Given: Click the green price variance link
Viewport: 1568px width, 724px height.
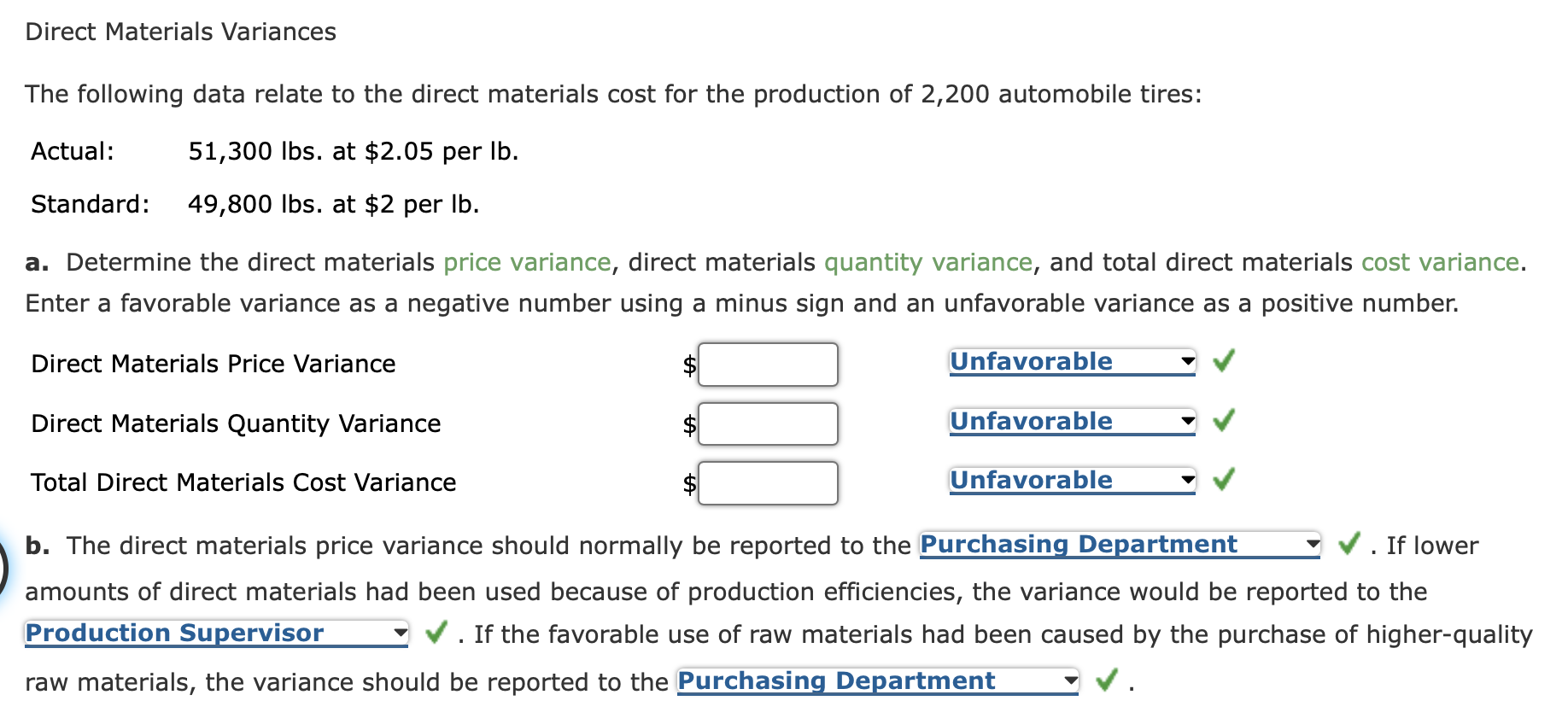Looking at the screenshot, I should click(528, 262).
